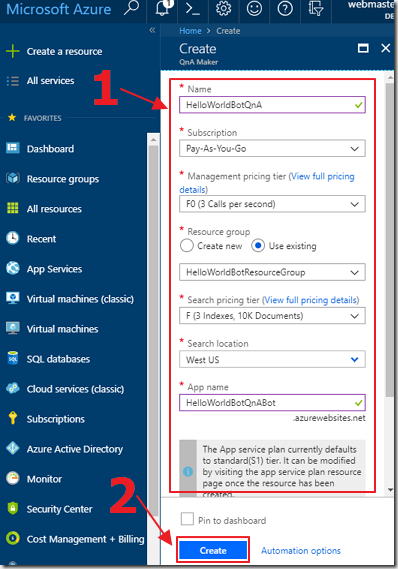Open directory and subscription filter icon
Image resolution: width=398 pixels, height=569 pixels.
tap(315, 8)
